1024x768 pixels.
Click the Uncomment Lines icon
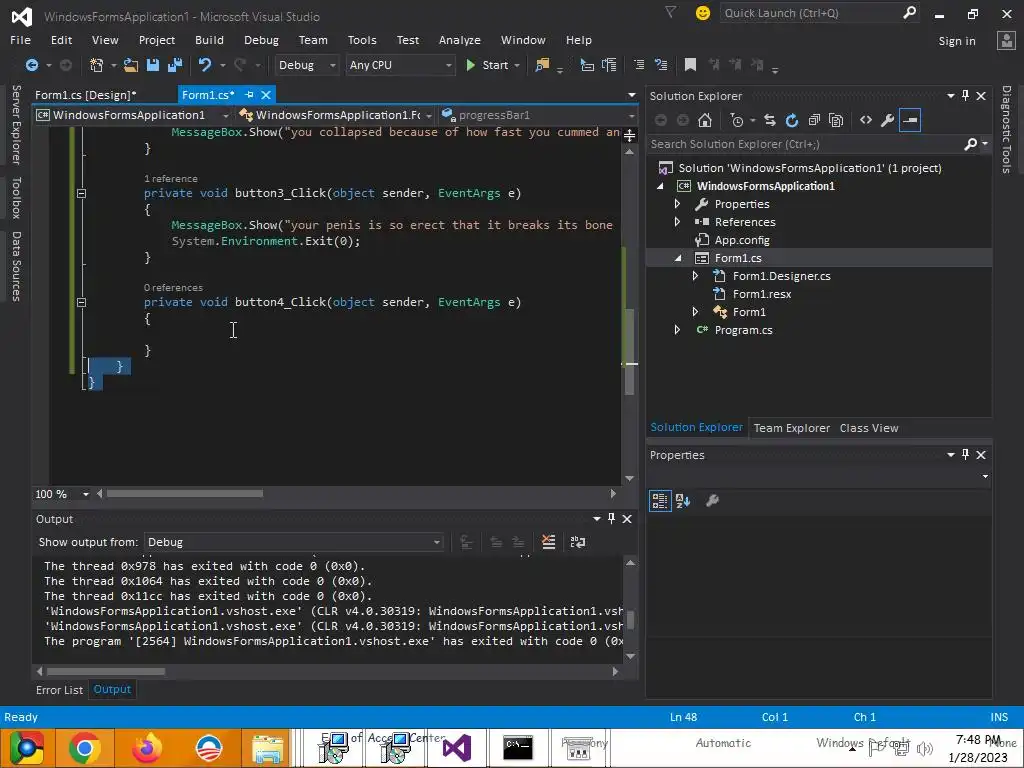coord(661,65)
